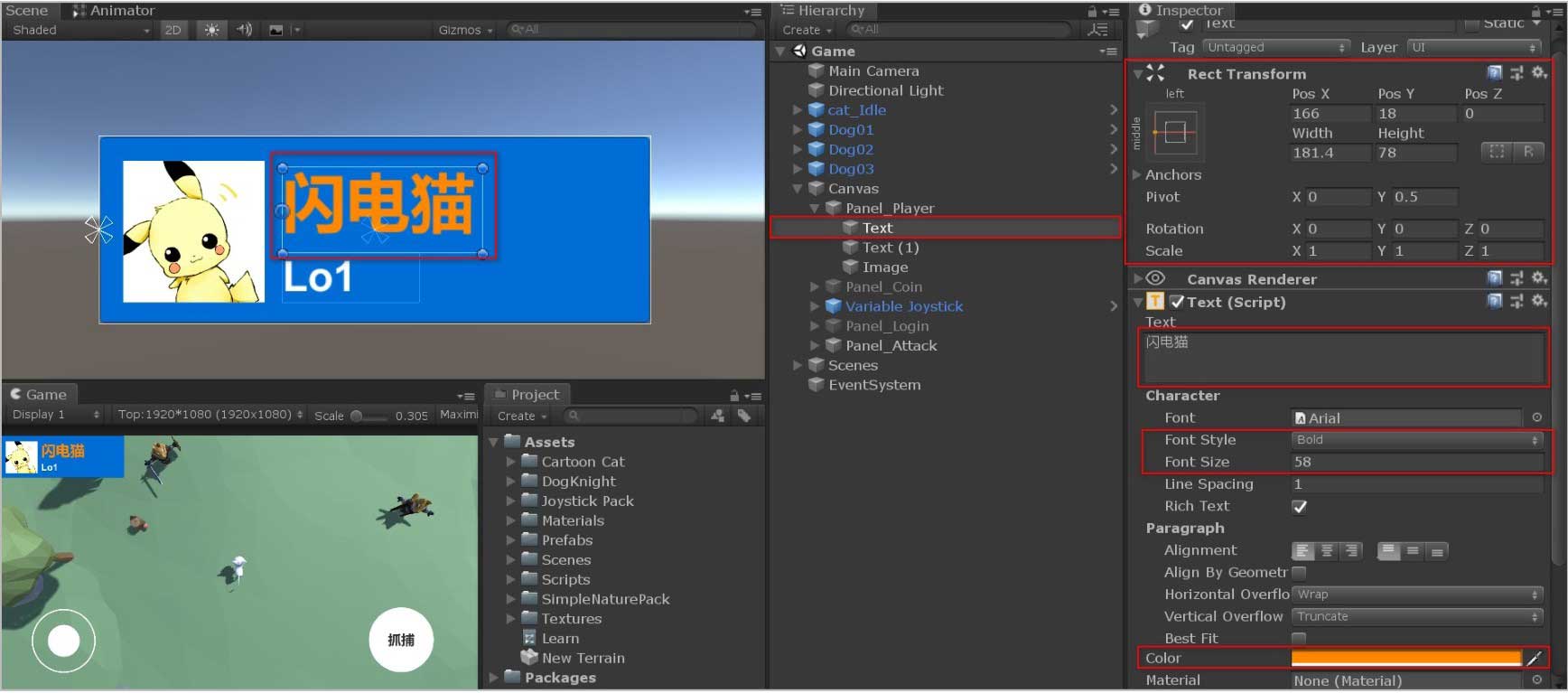Screen dimensions: 1568x693
Task: Set horizontal alignment to left
Action: [x=1302, y=550]
